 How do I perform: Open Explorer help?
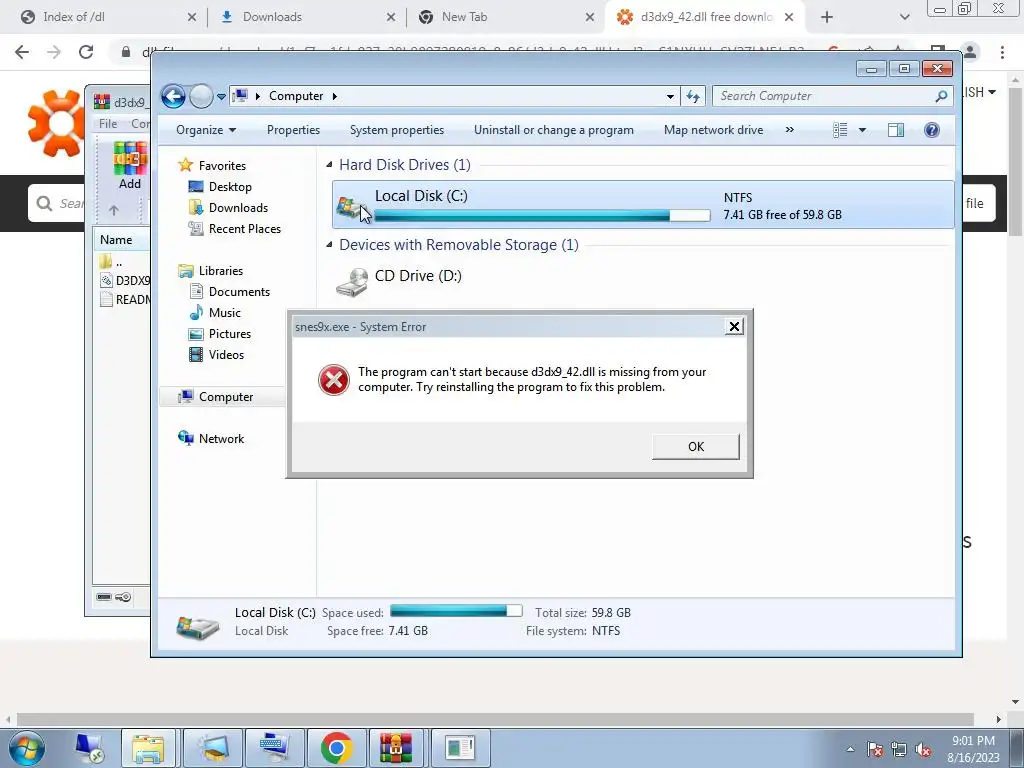coord(932,130)
